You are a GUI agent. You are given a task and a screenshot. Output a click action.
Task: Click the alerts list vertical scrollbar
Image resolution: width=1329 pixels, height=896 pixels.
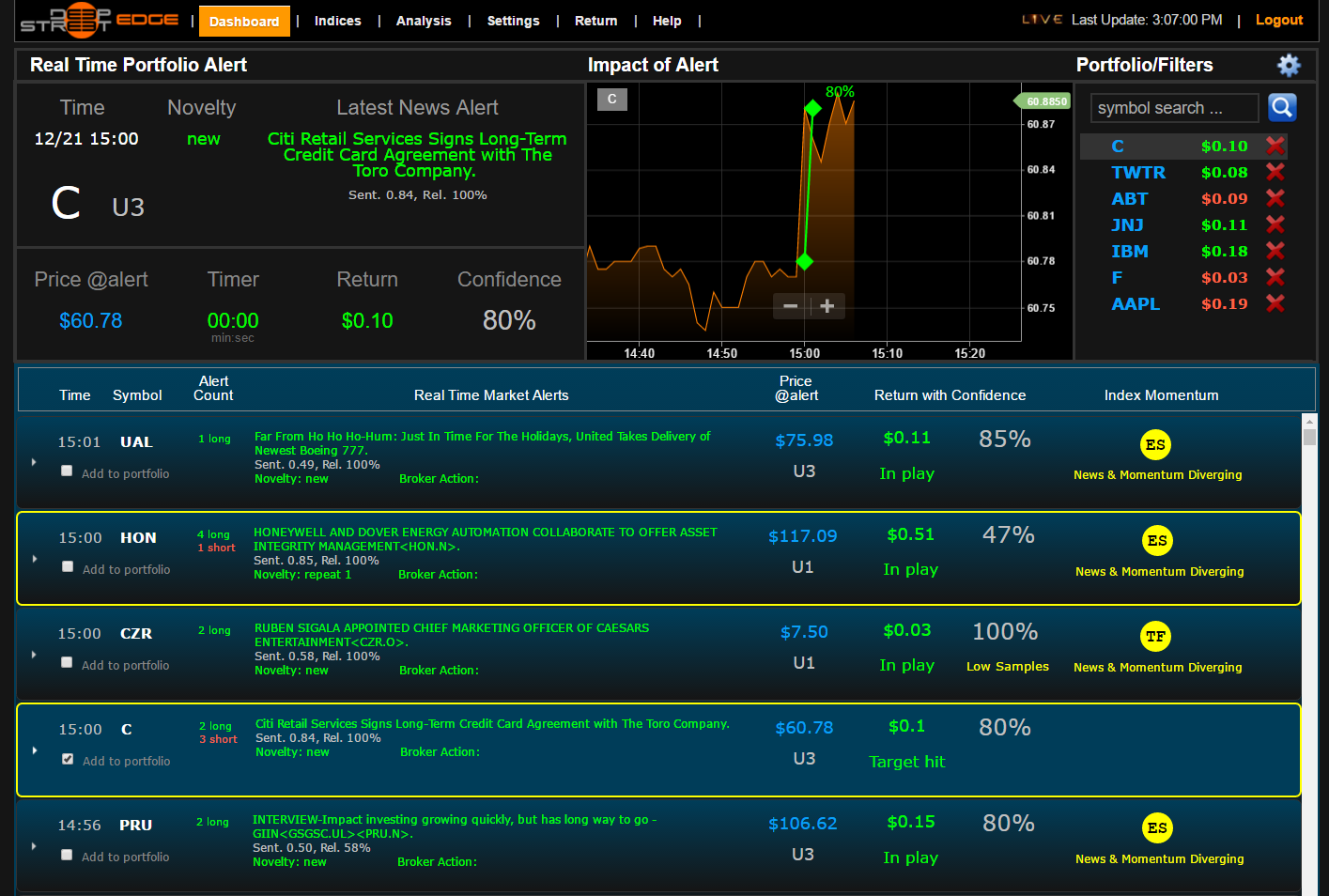[x=1309, y=657]
